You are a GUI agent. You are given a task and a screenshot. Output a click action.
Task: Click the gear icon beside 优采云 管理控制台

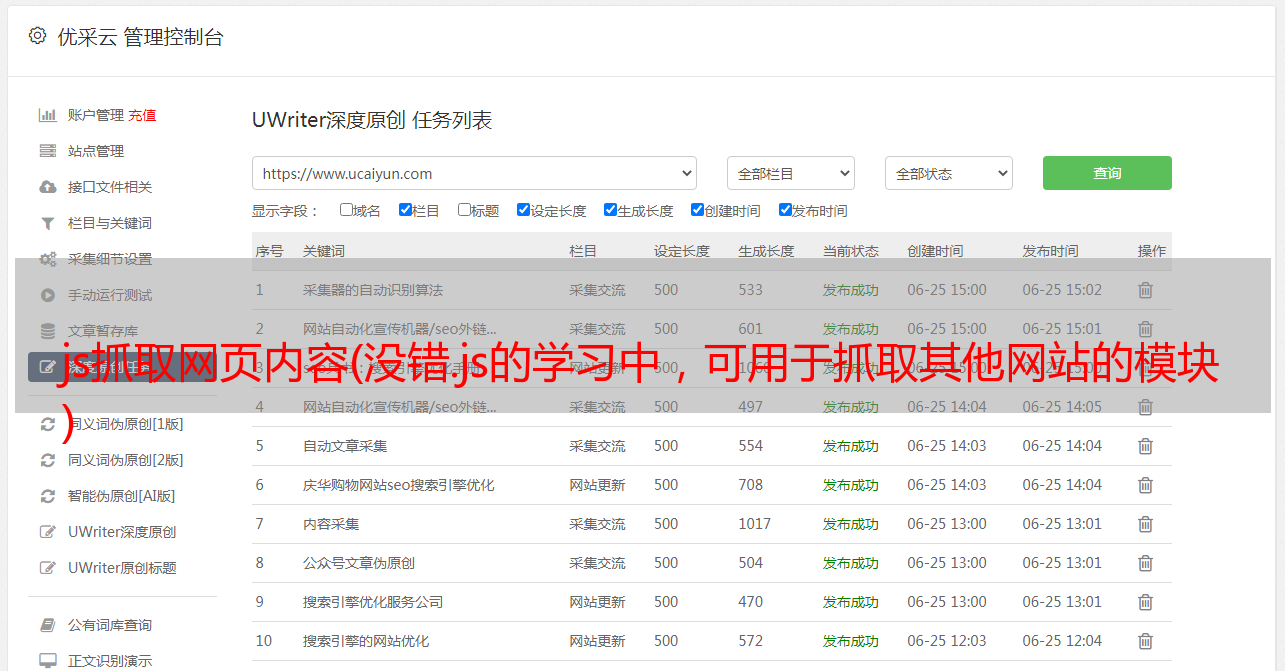coord(37,36)
